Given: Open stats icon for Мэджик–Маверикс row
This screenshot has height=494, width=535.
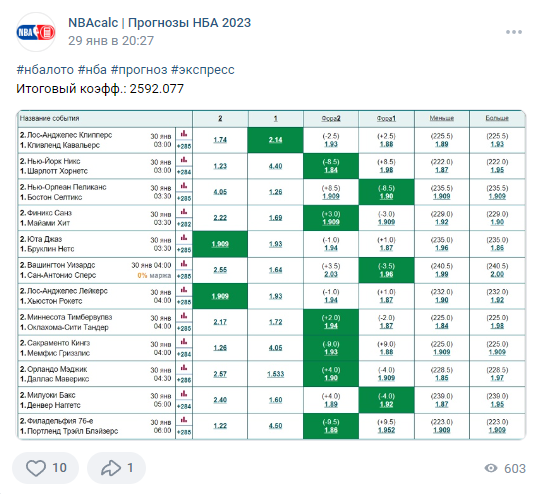Looking at the screenshot, I should pyautogui.click(x=184, y=368).
